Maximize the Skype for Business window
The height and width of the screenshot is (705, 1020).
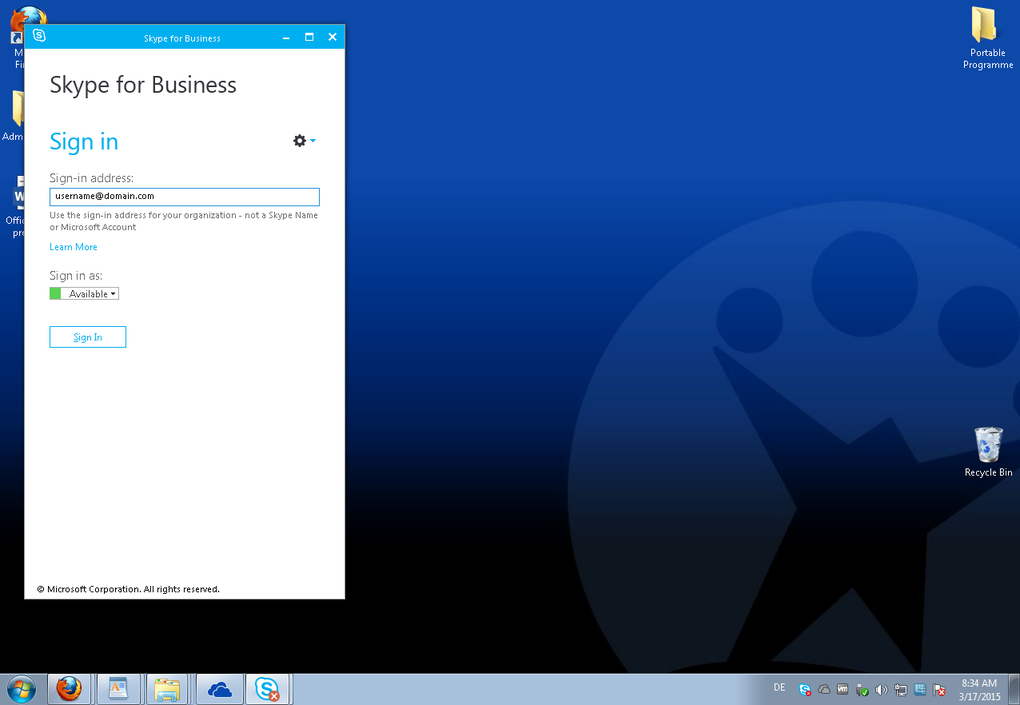[309, 37]
